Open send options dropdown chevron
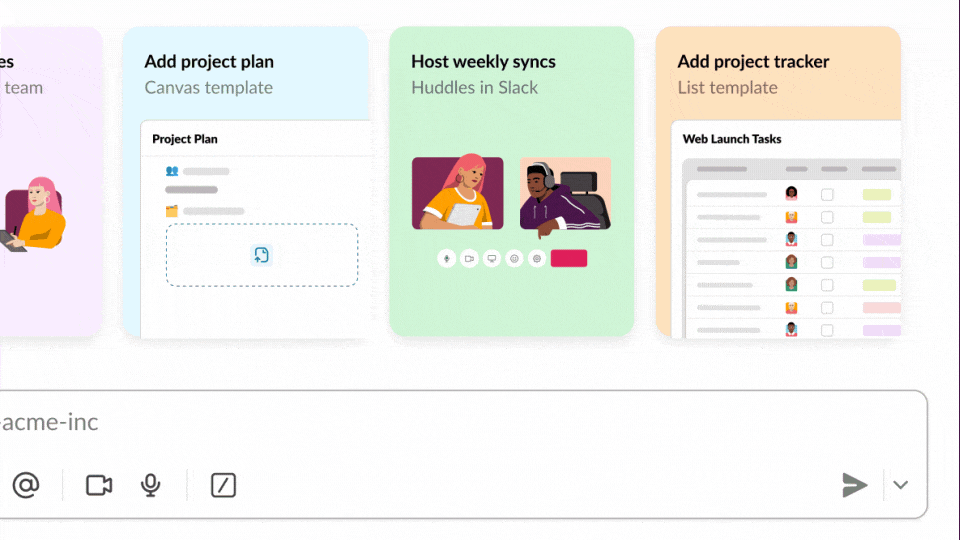This screenshot has height=540, width=960. pos(900,485)
